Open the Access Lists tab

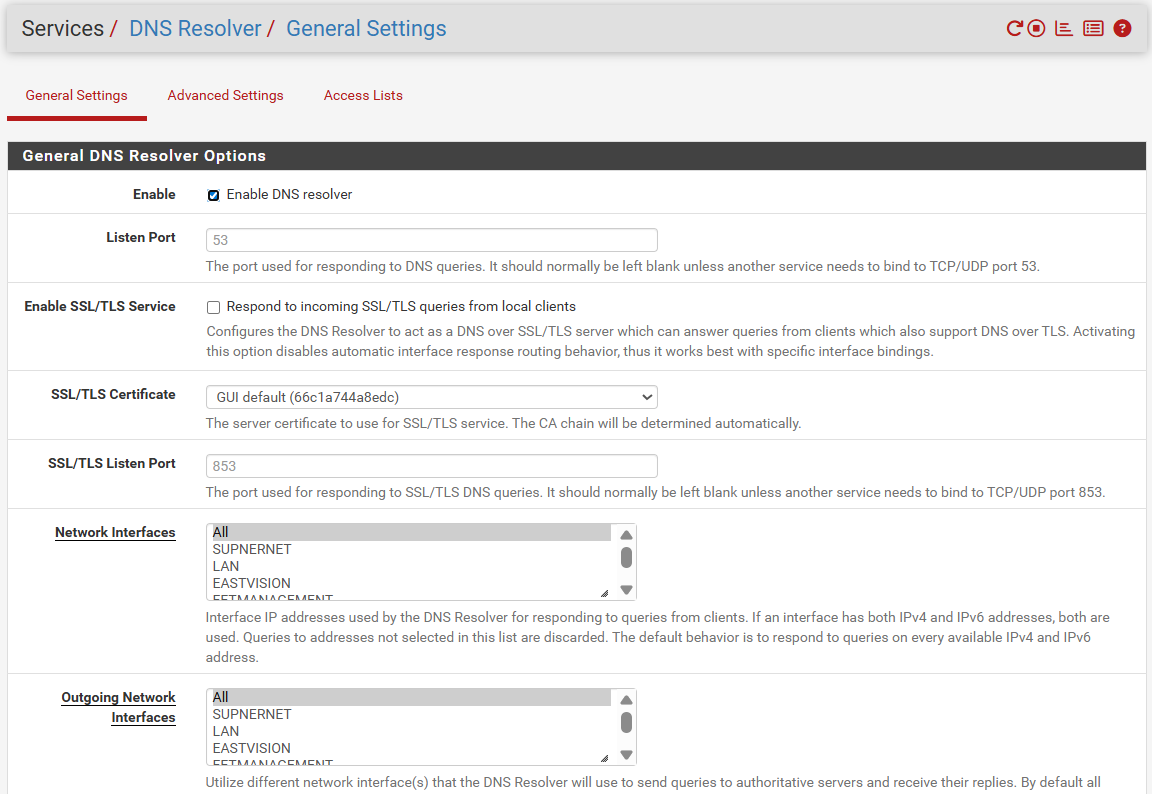[x=363, y=96]
